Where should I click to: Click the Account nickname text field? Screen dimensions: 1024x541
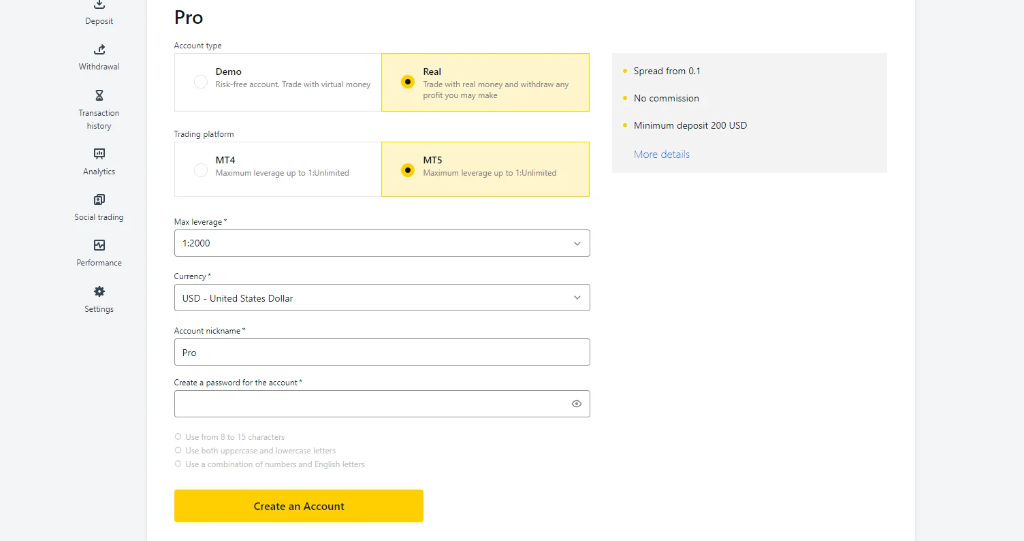[x=381, y=352]
